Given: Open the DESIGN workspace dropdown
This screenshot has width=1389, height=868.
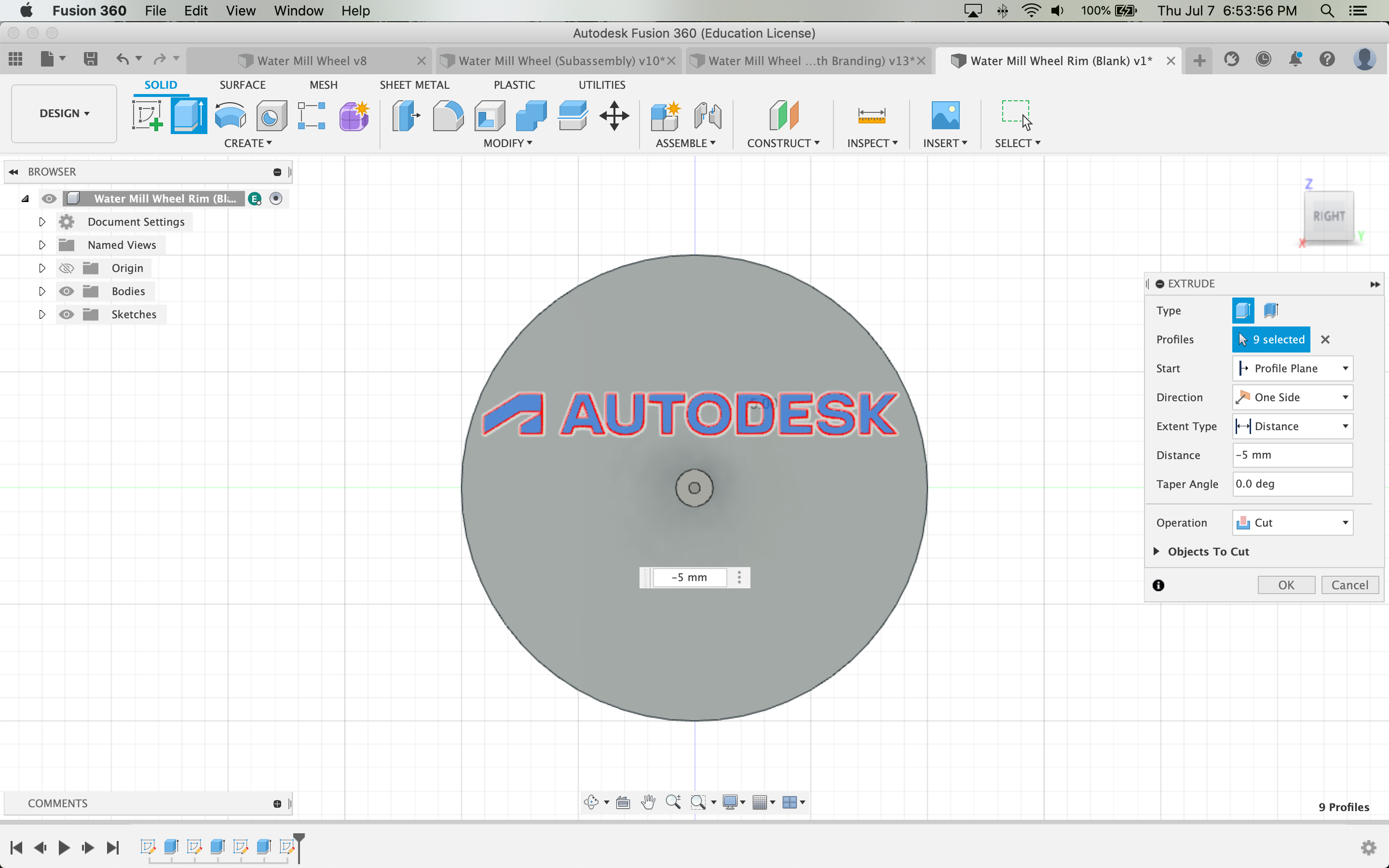Looking at the screenshot, I should tap(64, 113).
